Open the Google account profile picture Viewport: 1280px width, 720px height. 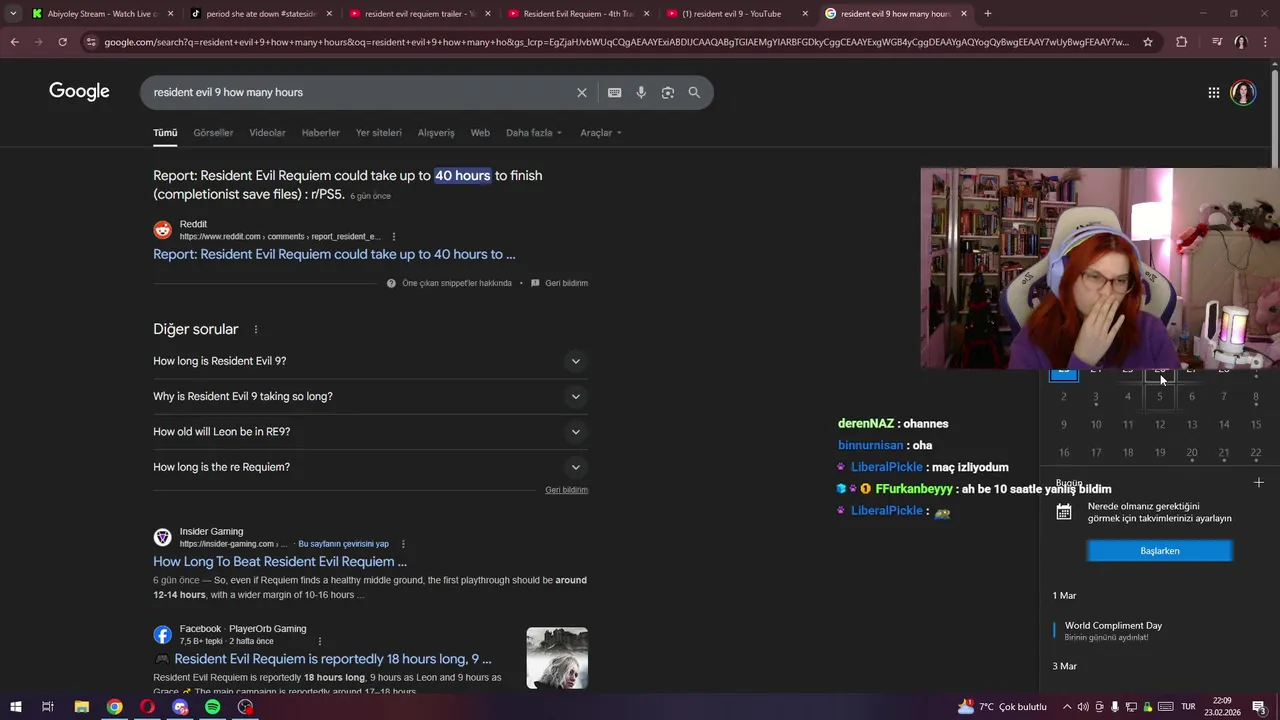tap(1243, 92)
